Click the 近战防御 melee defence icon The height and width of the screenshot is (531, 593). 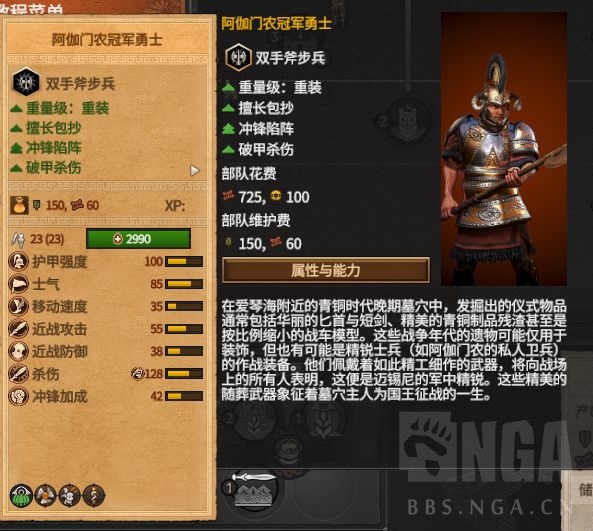(19, 351)
